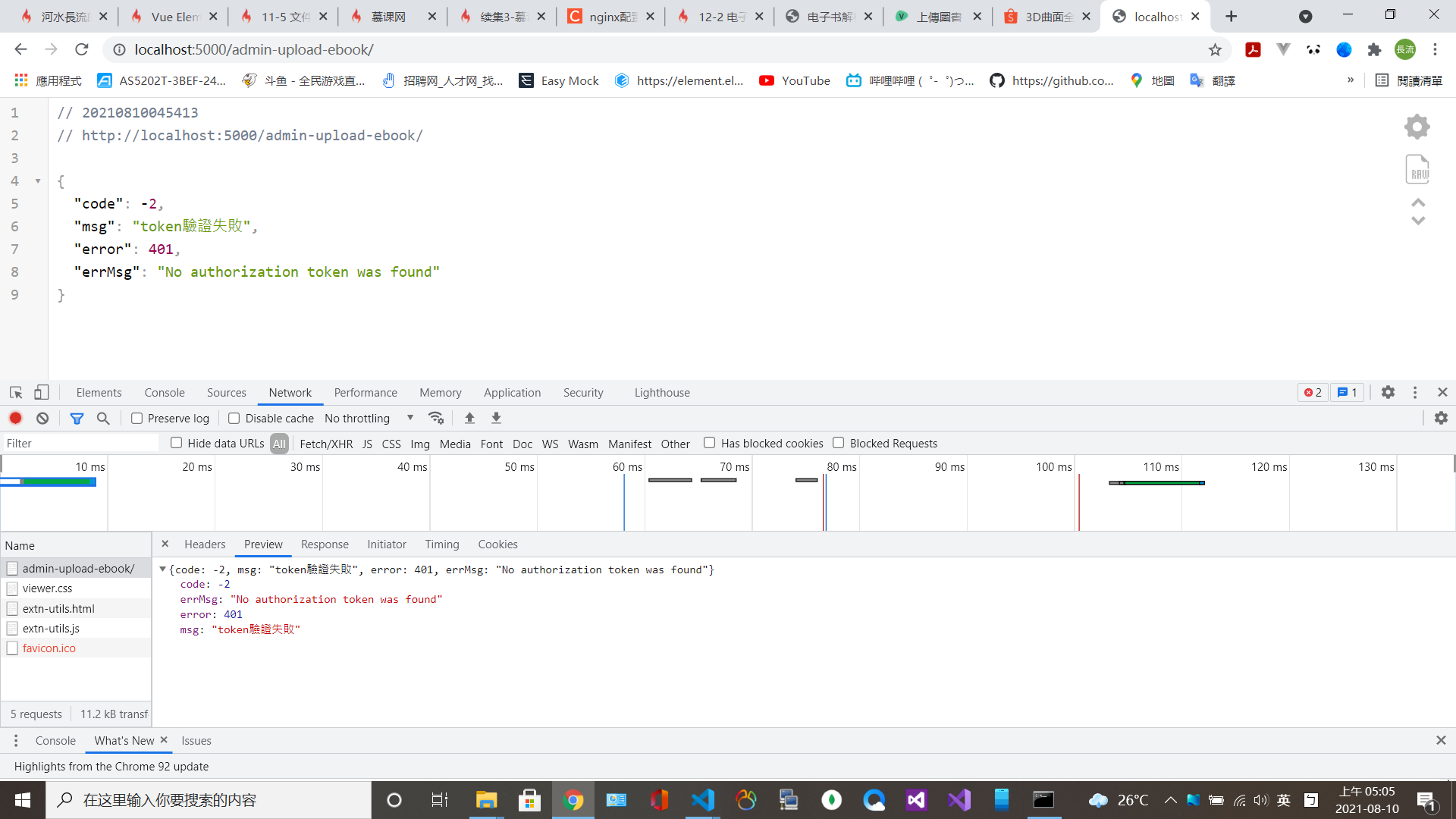Click the Network tab in DevTools
Image resolution: width=1456 pixels, height=819 pixels.
pos(290,392)
